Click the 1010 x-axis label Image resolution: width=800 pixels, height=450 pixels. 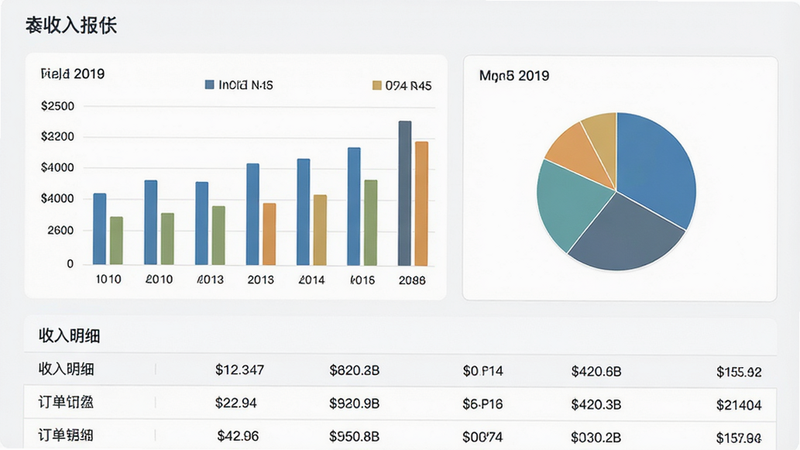109,279
